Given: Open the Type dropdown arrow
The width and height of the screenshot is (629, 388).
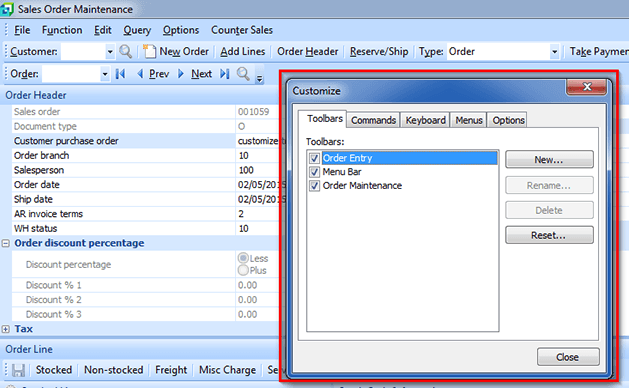Looking at the screenshot, I should click(554, 52).
